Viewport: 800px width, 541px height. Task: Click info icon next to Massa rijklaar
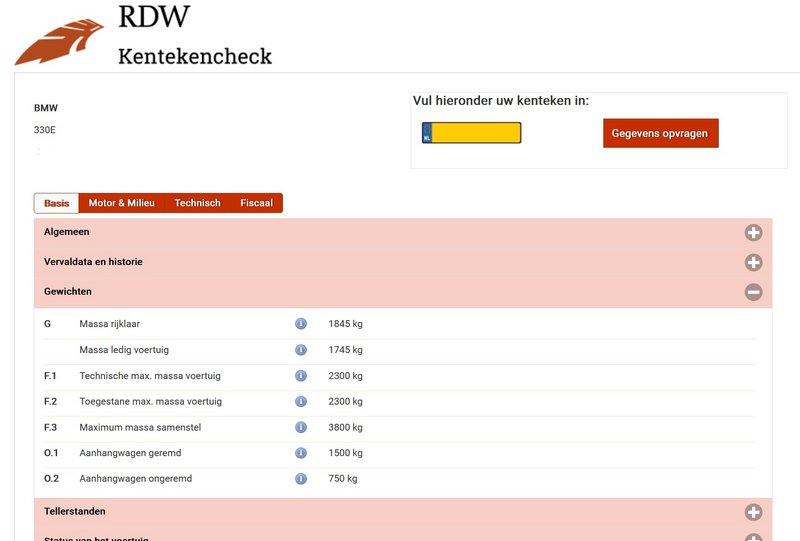coord(301,324)
